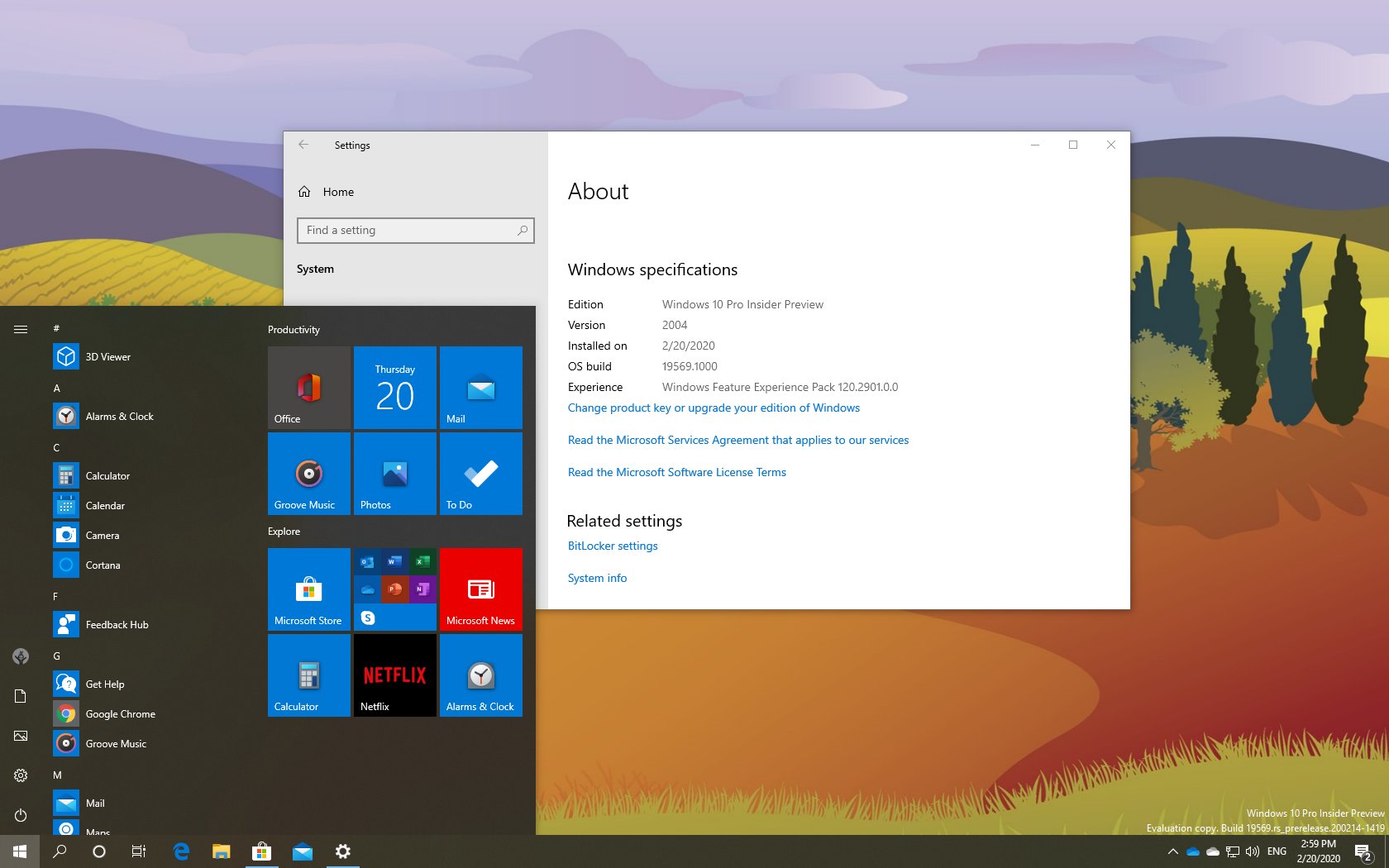Image resolution: width=1389 pixels, height=868 pixels.
Task: Click the Find a setting search box
Action: click(416, 231)
